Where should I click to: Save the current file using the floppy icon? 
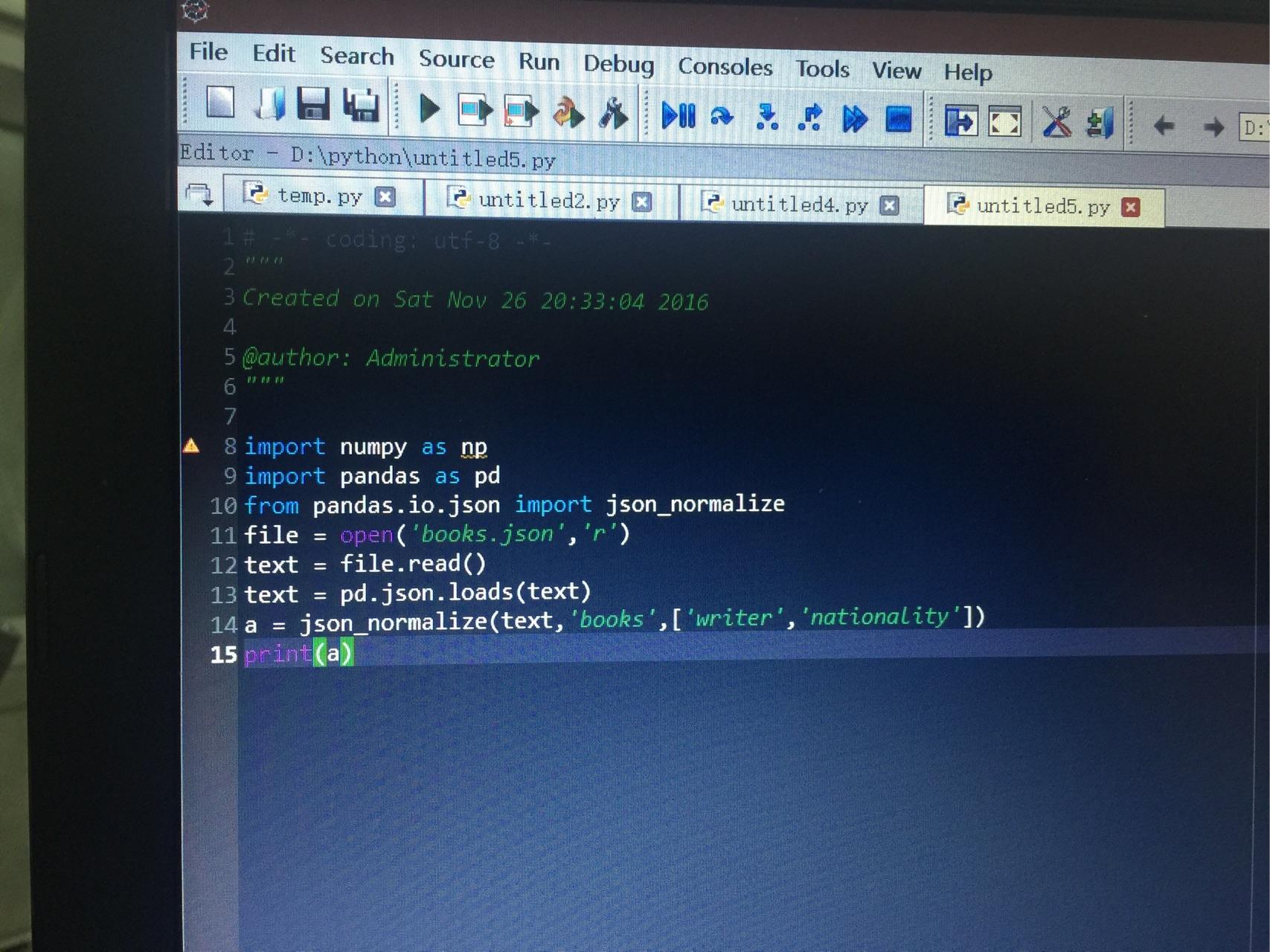click(313, 104)
